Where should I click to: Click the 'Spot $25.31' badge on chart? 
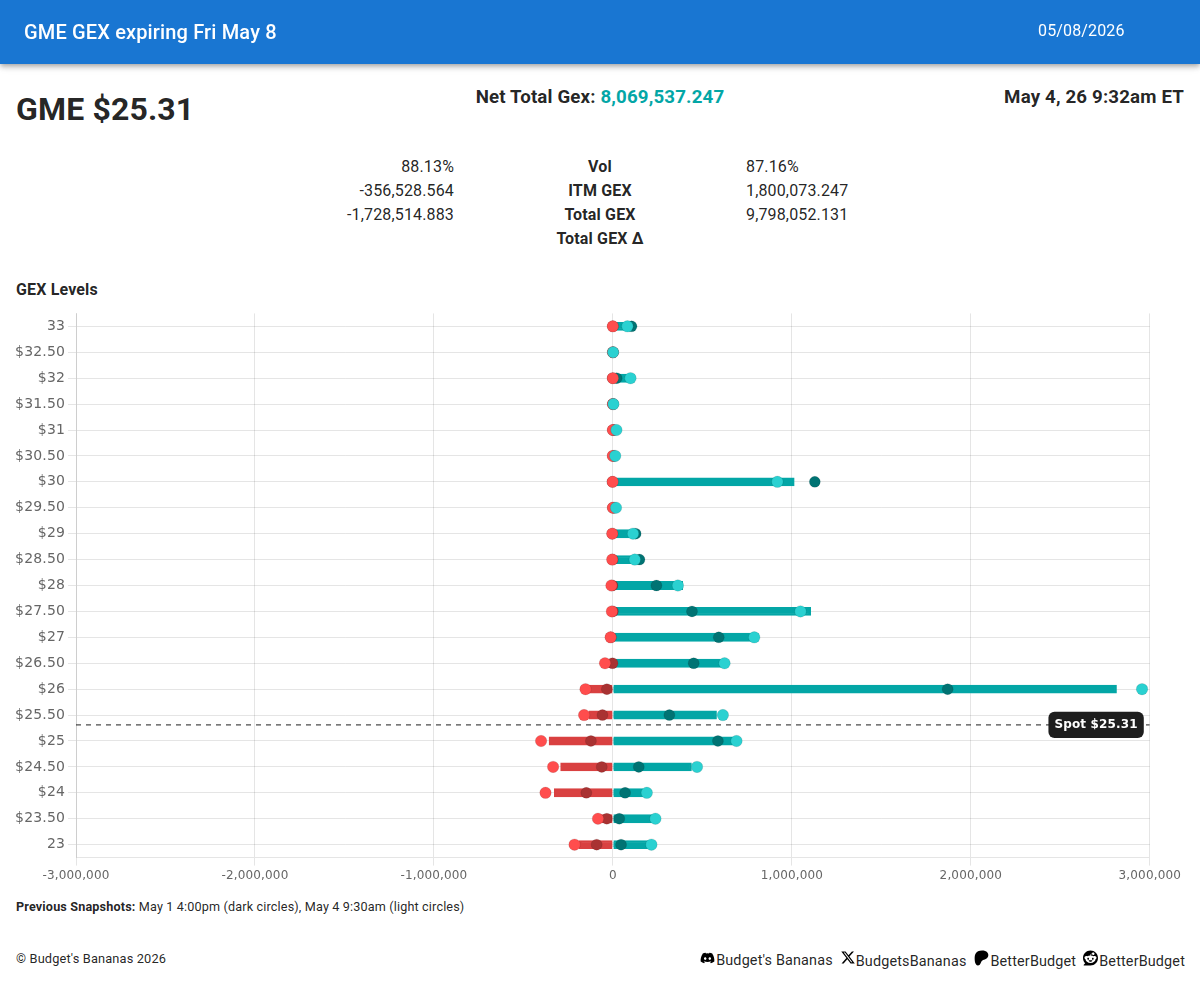point(1096,724)
